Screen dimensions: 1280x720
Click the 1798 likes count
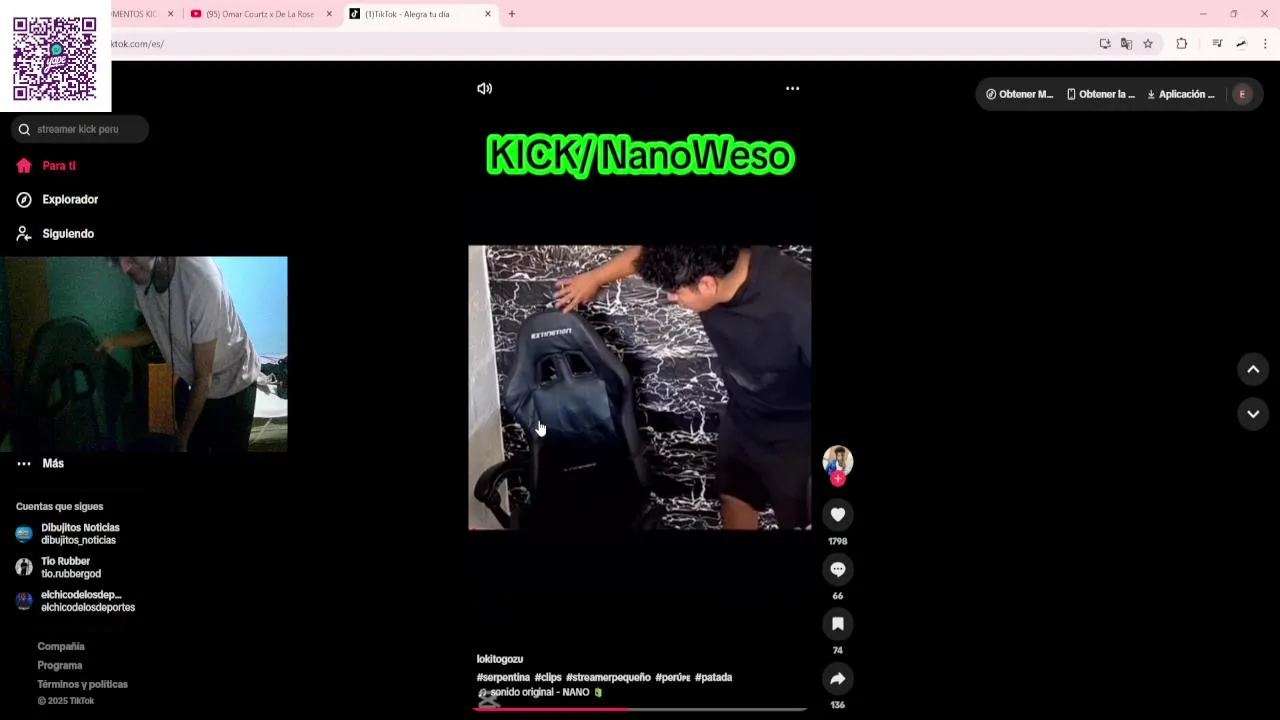pyautogui.click(x=838, y=541)
